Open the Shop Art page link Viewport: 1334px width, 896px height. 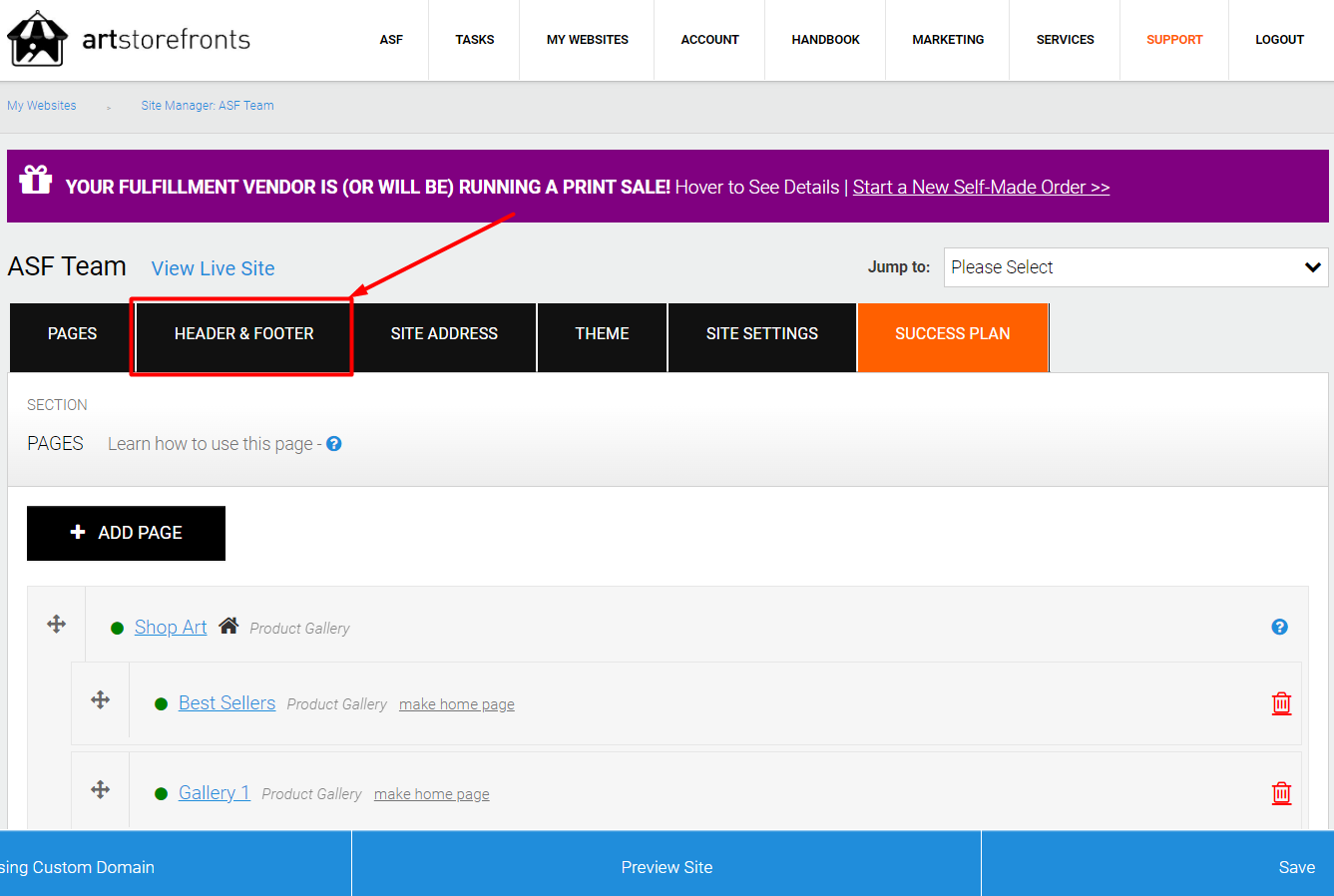[x=171, y=627]
